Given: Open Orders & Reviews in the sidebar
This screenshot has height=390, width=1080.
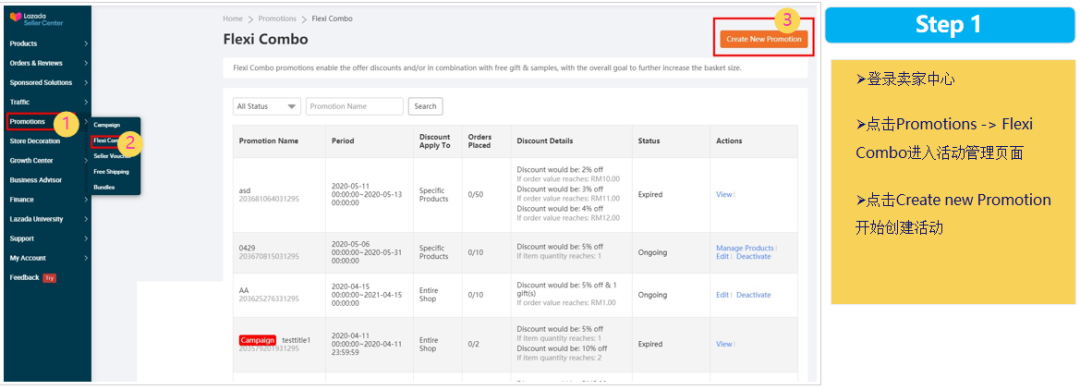Looking at the screenshot, I should pos(36,63).
